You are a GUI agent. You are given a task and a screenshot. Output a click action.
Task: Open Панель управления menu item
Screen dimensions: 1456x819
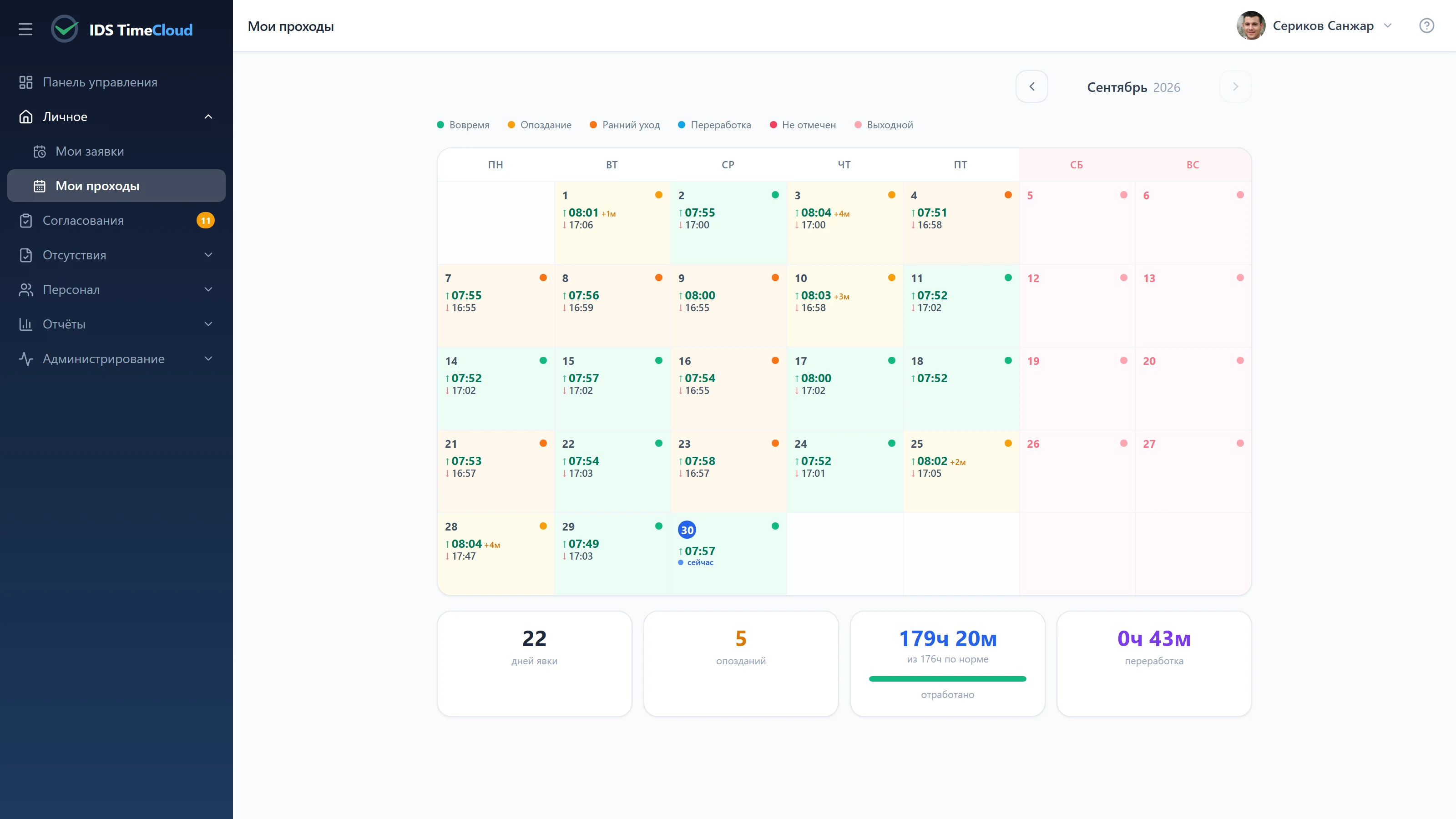coord(116,82)
